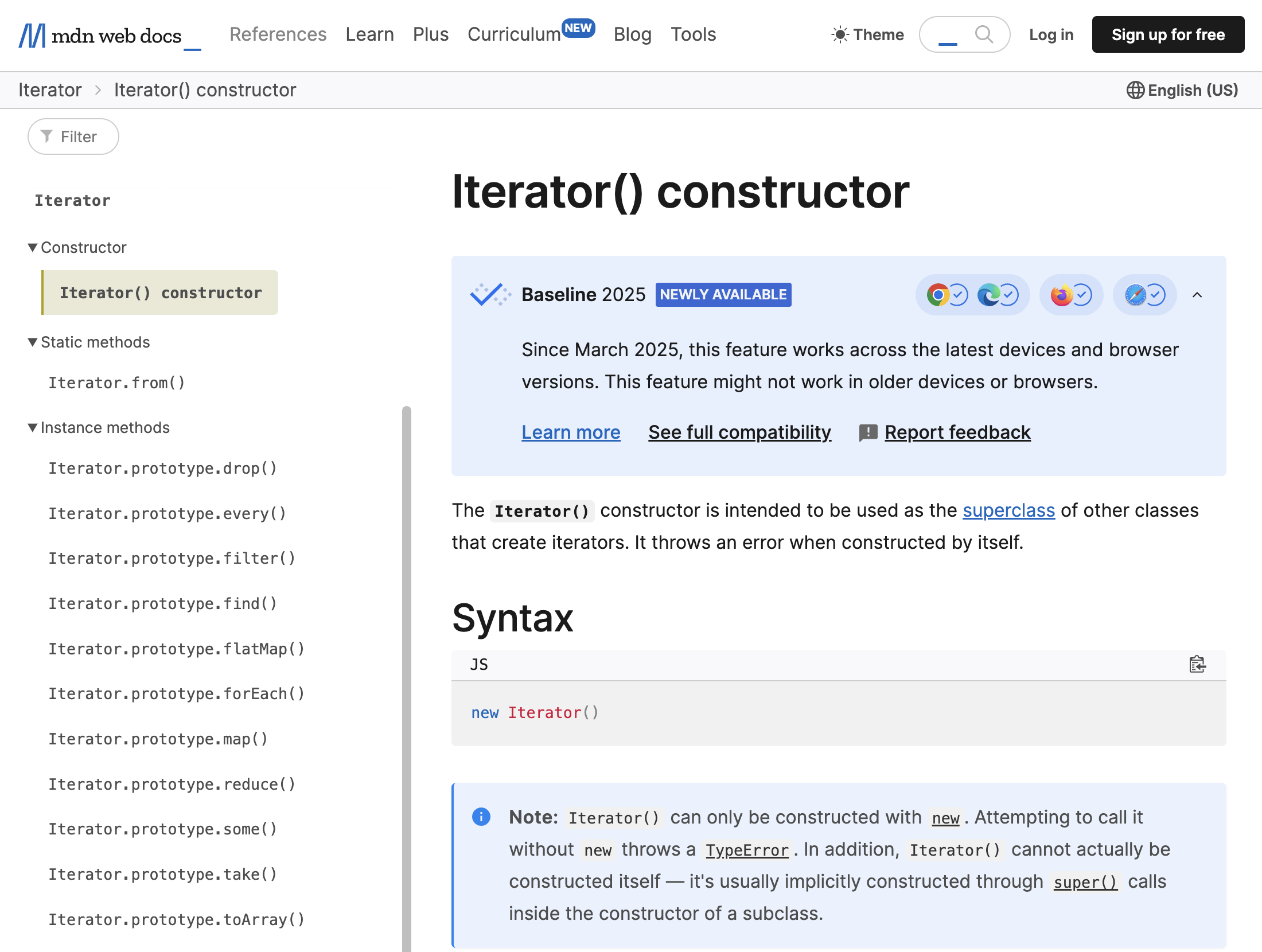Screen dimensions: 1262x952
Task: Select Iterator() constructor in sidebar
Action: (161, 292)
